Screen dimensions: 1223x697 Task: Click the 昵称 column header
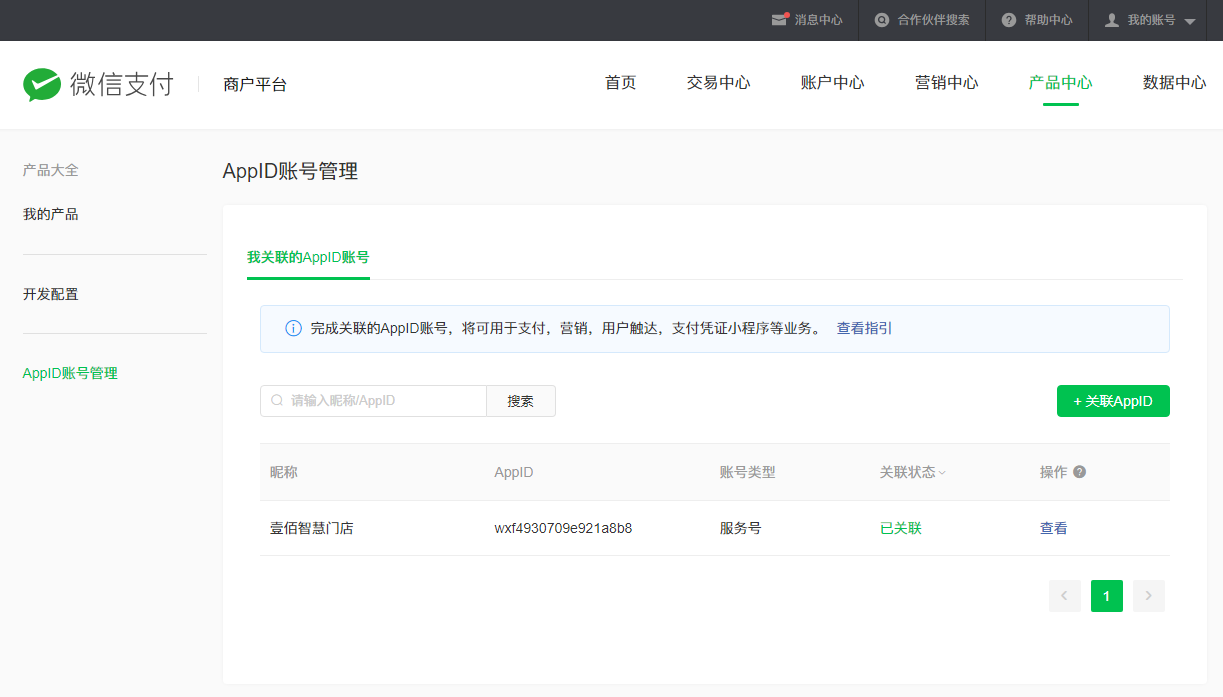284,472
